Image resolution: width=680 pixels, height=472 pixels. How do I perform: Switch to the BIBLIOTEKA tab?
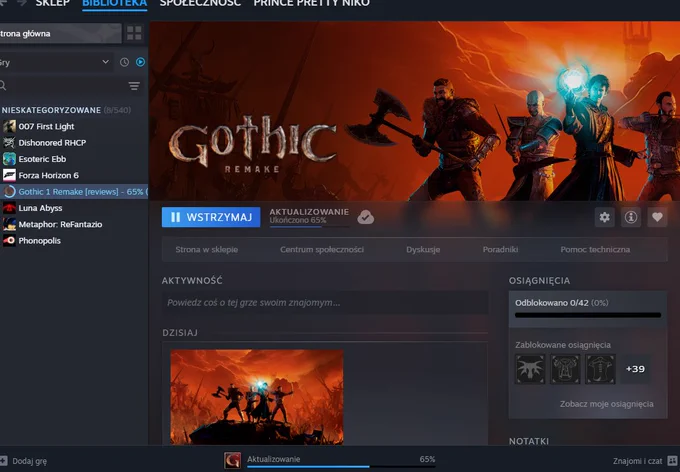point(114,3)
